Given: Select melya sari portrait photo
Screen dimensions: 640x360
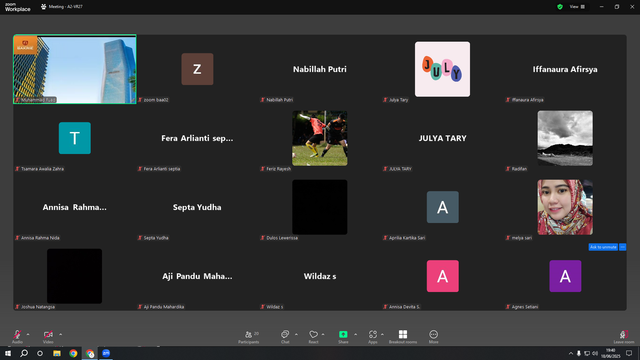Looking at the screenshot, I should pyautogui.click(x=565, y=207).
